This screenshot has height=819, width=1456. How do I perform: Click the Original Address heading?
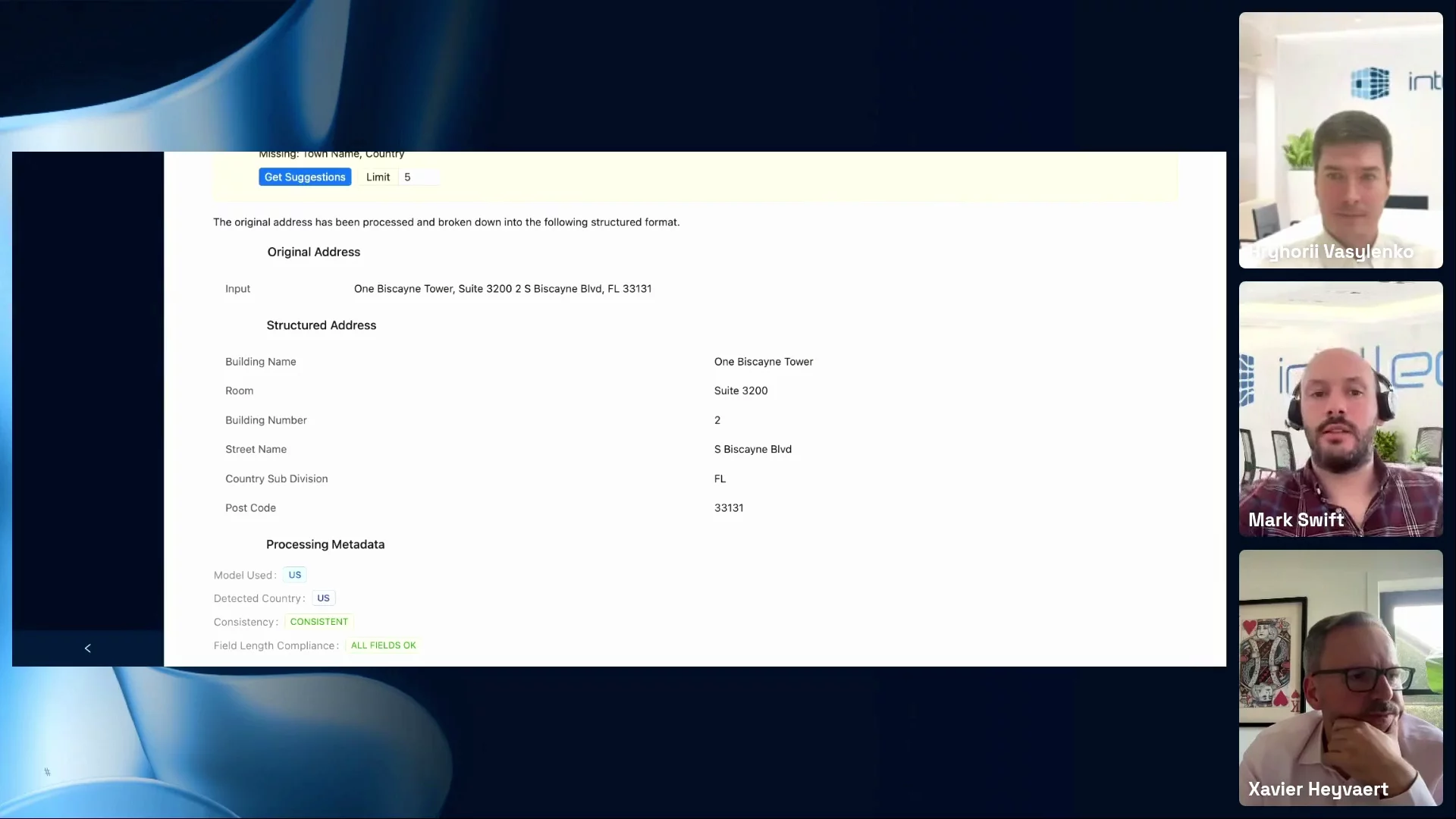pos(314,252)
